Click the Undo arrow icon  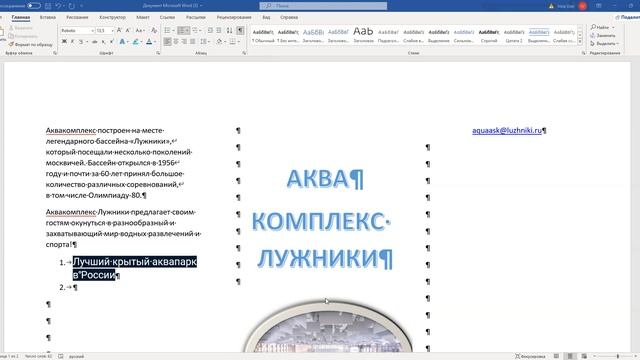58,6
